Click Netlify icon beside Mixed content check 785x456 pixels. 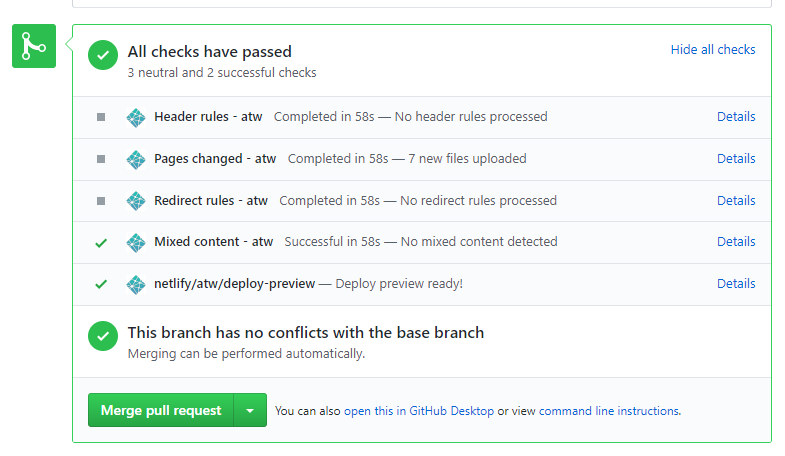[x=136, y=242]
